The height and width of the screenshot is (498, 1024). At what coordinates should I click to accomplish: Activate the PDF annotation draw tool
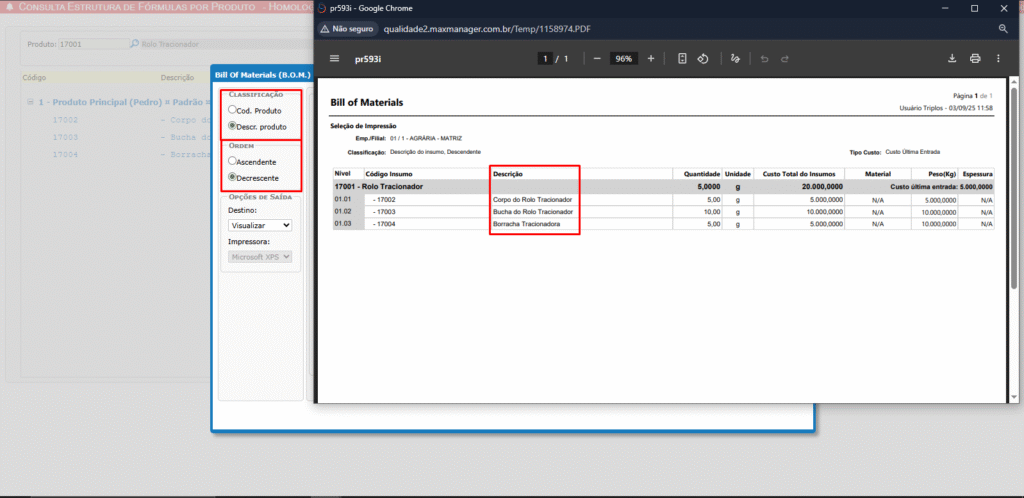tap(735, 59)
